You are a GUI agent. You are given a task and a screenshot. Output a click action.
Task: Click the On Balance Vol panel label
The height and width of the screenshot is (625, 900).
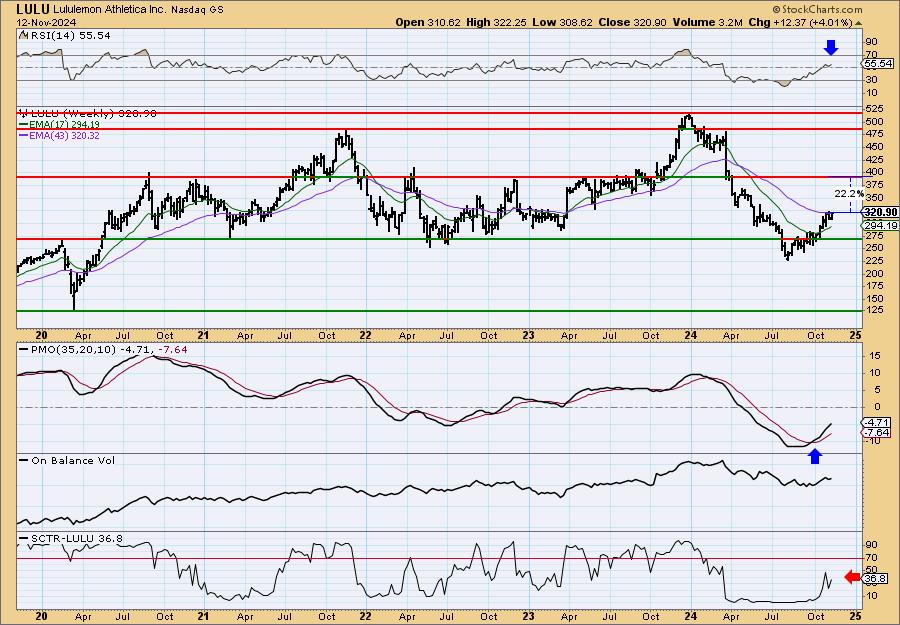coord(73,460)
